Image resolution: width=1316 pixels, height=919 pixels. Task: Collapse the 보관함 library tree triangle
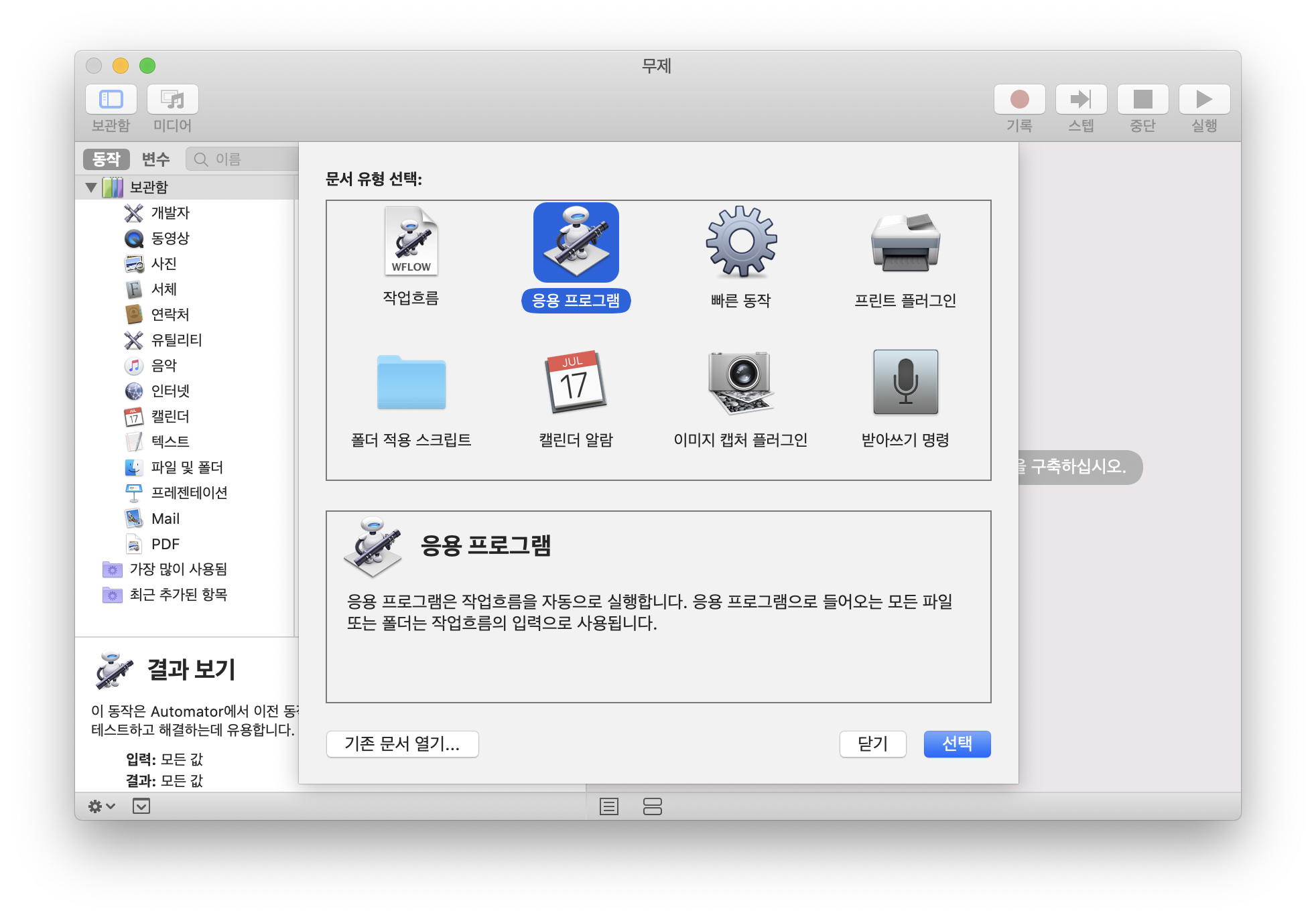point(91,188)
